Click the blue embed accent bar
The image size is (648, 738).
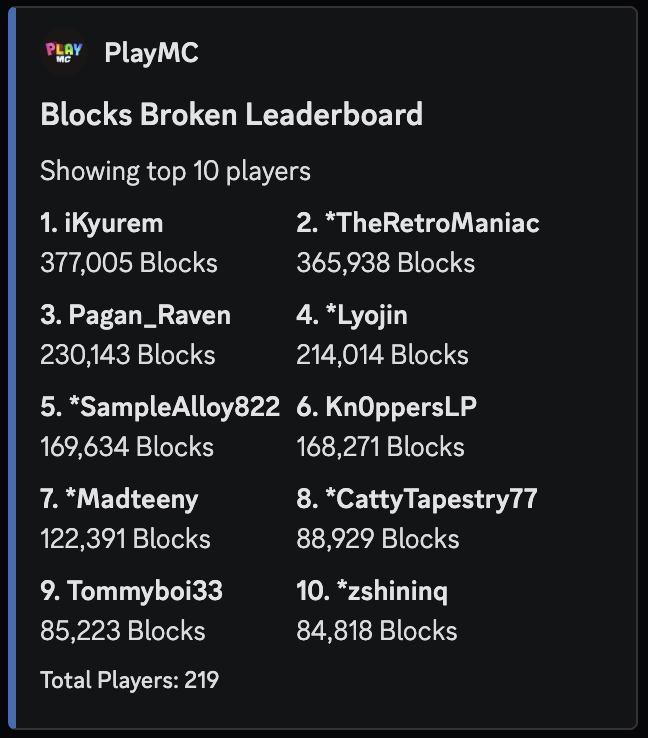coord(12,368)
